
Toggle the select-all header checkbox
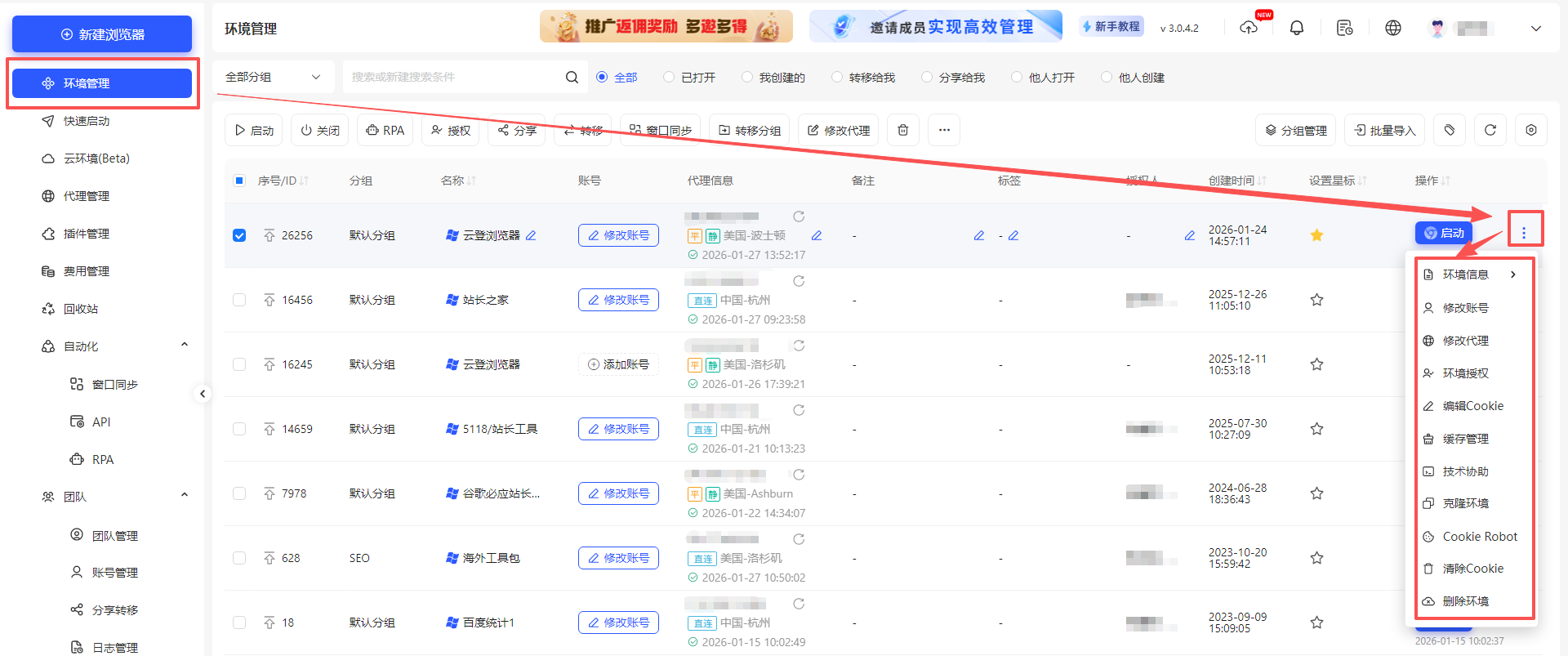(239, 181)
